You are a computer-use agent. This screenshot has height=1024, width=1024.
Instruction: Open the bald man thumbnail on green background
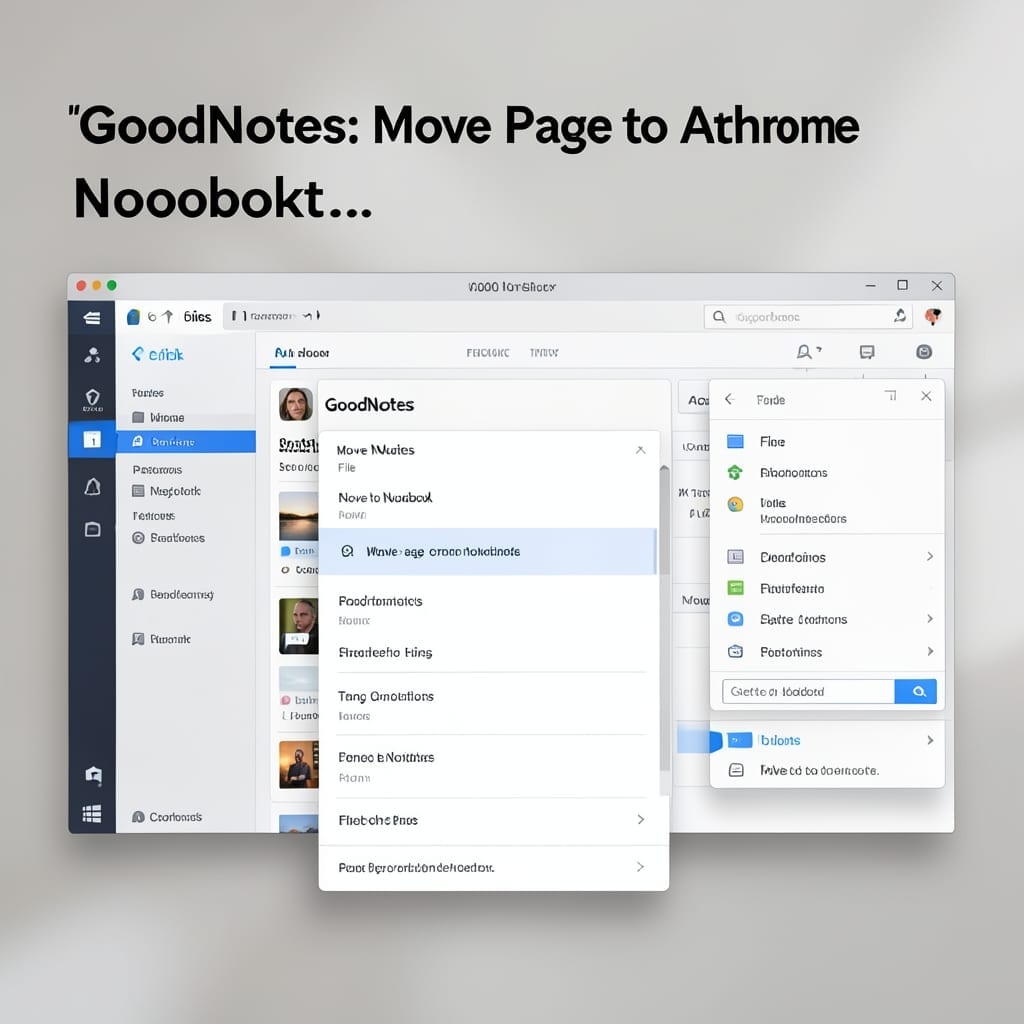[298, 626]
